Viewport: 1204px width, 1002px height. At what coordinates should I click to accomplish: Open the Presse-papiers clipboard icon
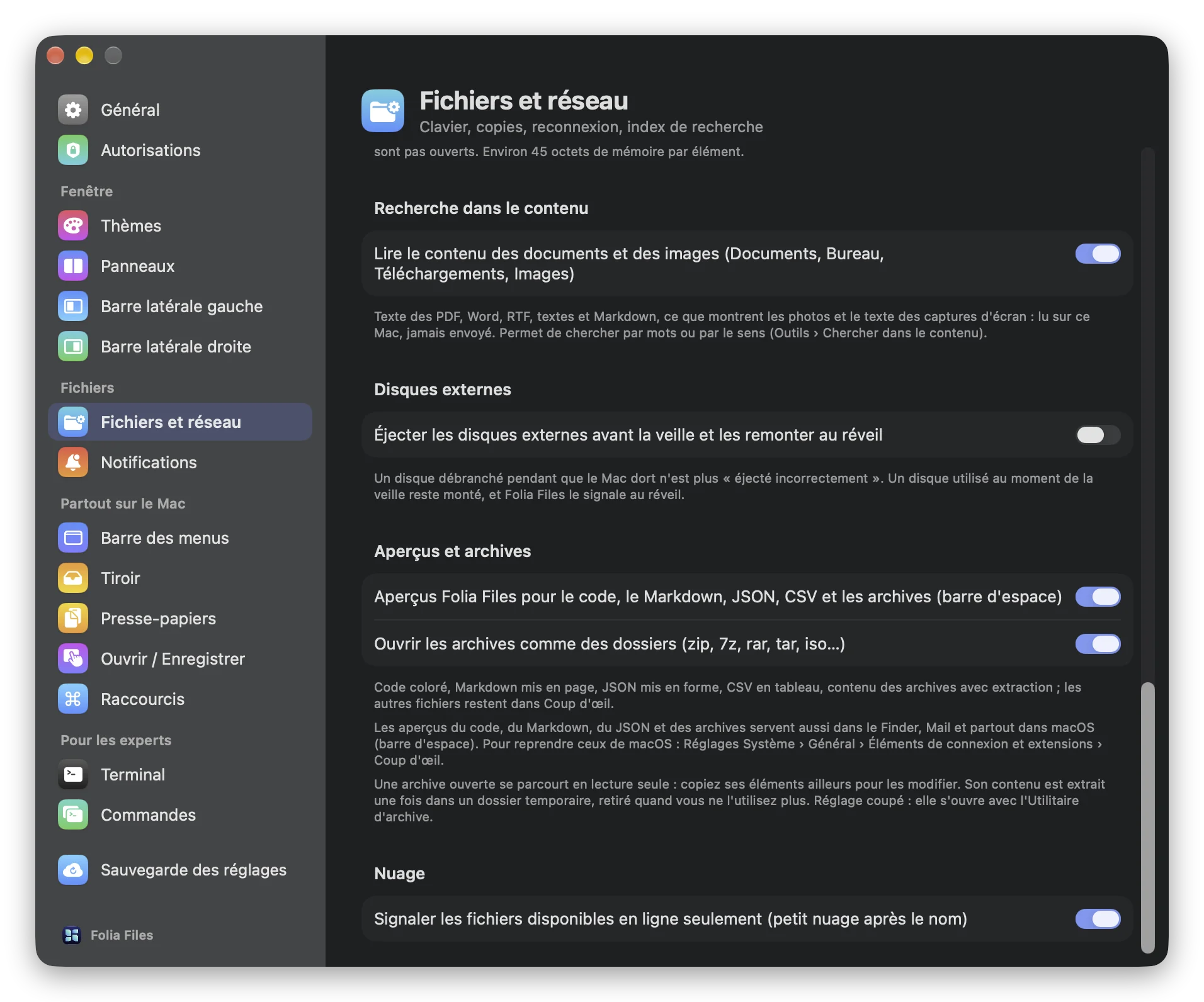tap(73, 619)
